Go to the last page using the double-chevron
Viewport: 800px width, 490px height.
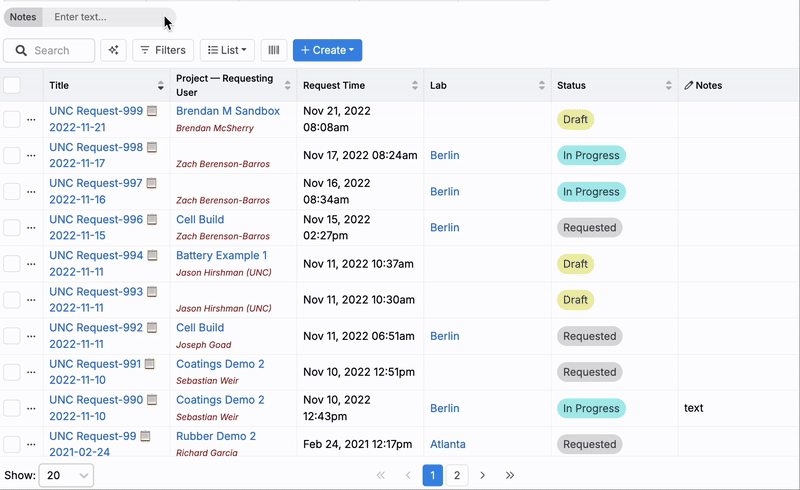[x=510, y=476]
